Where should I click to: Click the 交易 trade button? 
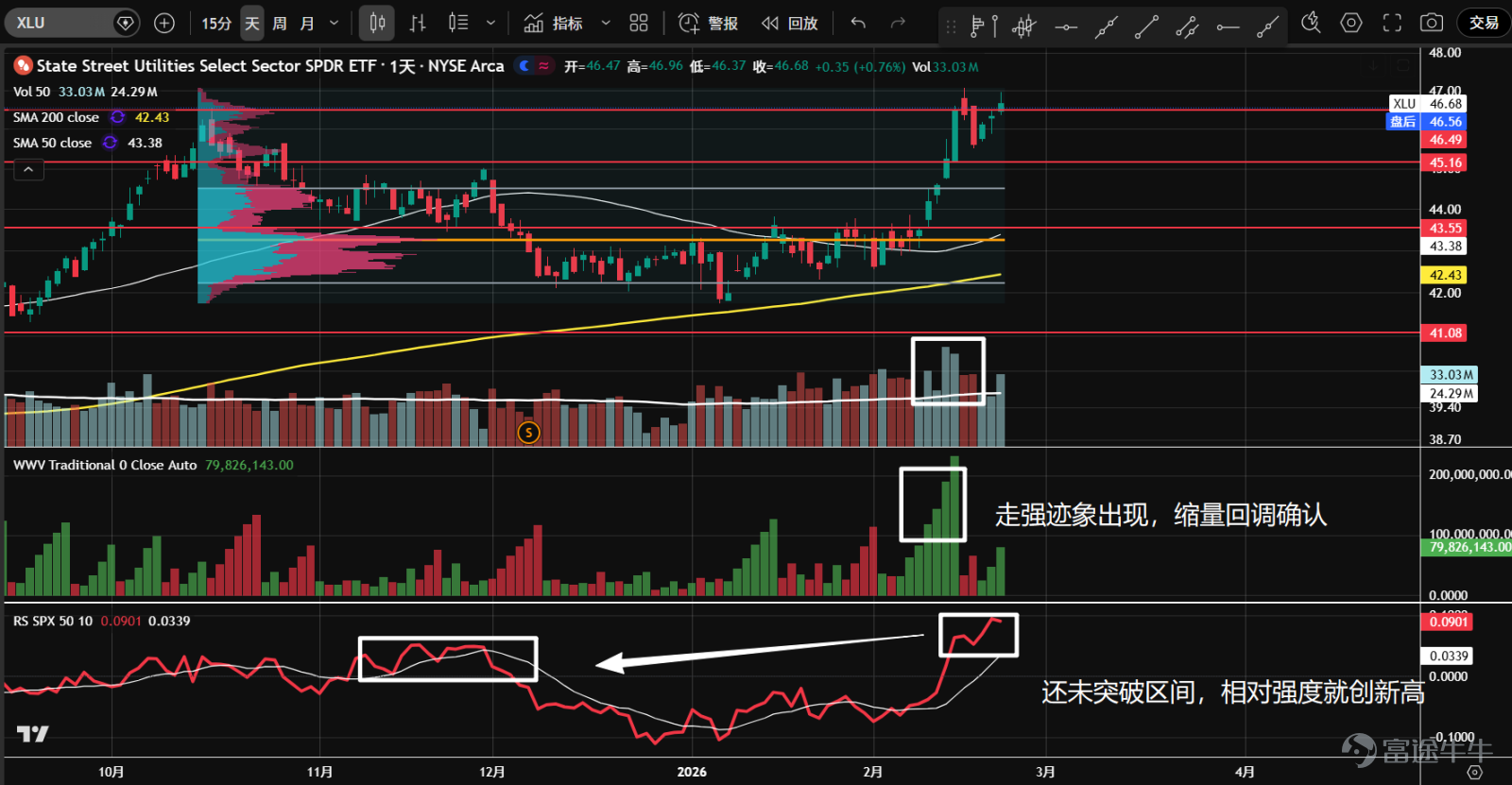point(1484,23)
